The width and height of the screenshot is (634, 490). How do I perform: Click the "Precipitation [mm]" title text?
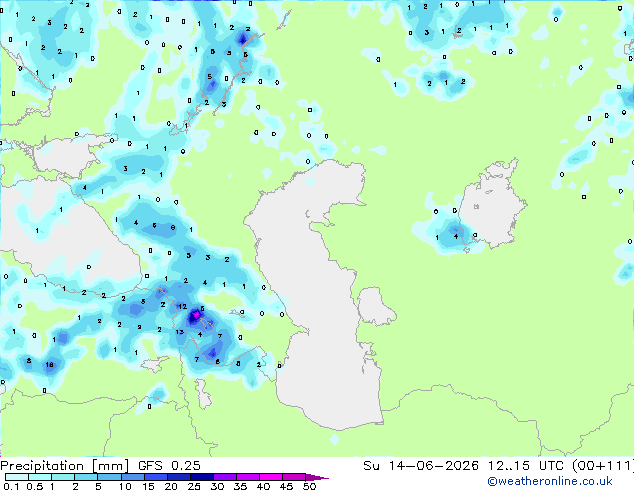click(65, 466)
